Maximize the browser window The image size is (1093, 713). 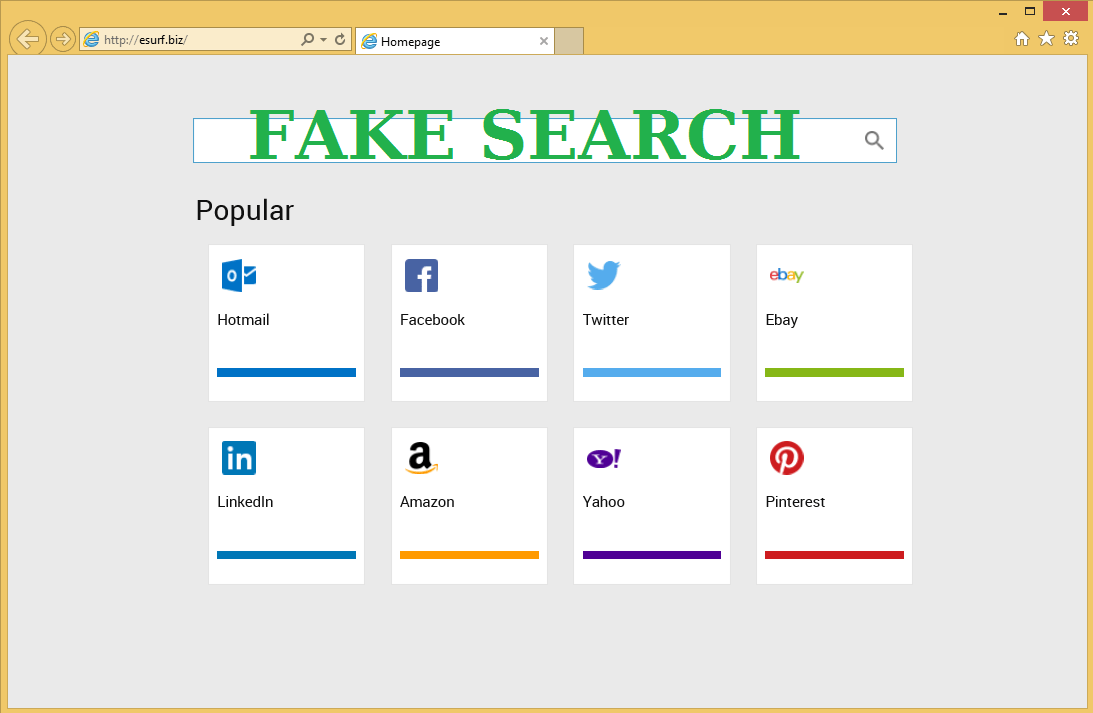[1030, 11]
